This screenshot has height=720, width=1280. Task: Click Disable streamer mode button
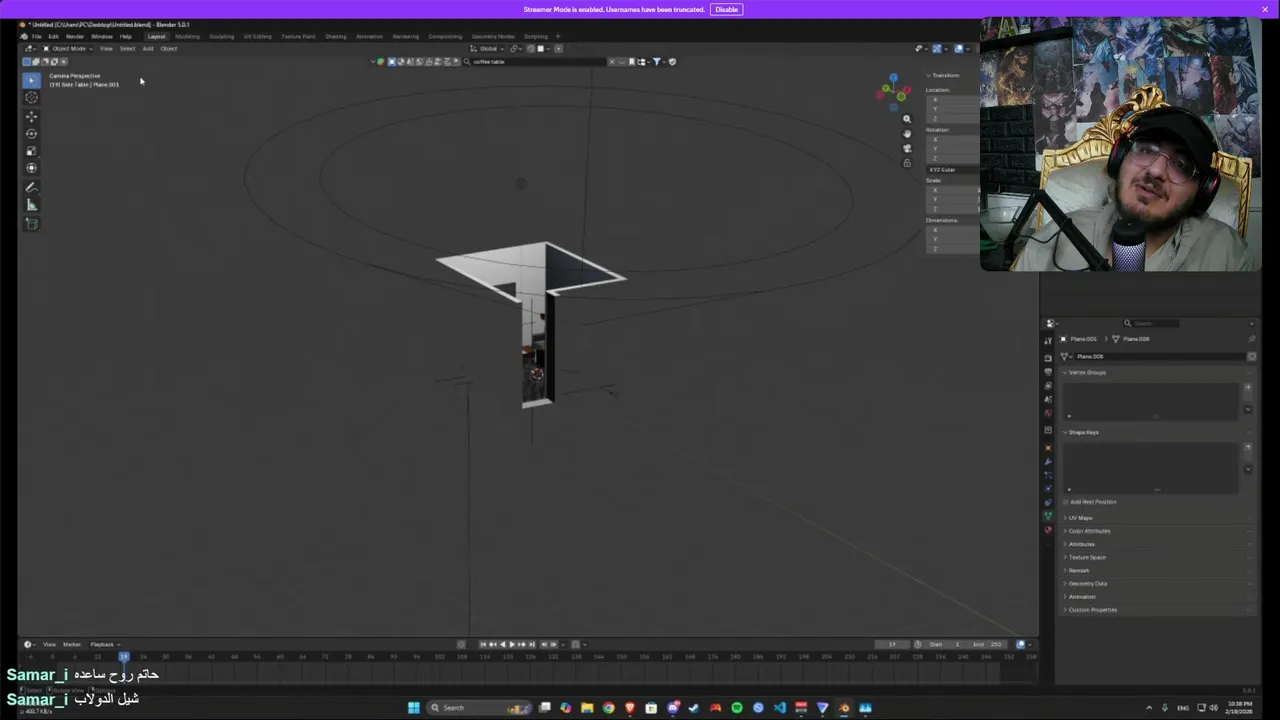726,9
